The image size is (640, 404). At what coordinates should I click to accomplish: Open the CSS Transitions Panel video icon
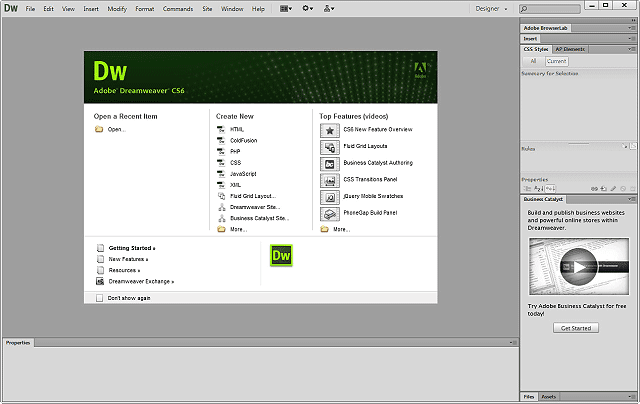coord(330,181)
